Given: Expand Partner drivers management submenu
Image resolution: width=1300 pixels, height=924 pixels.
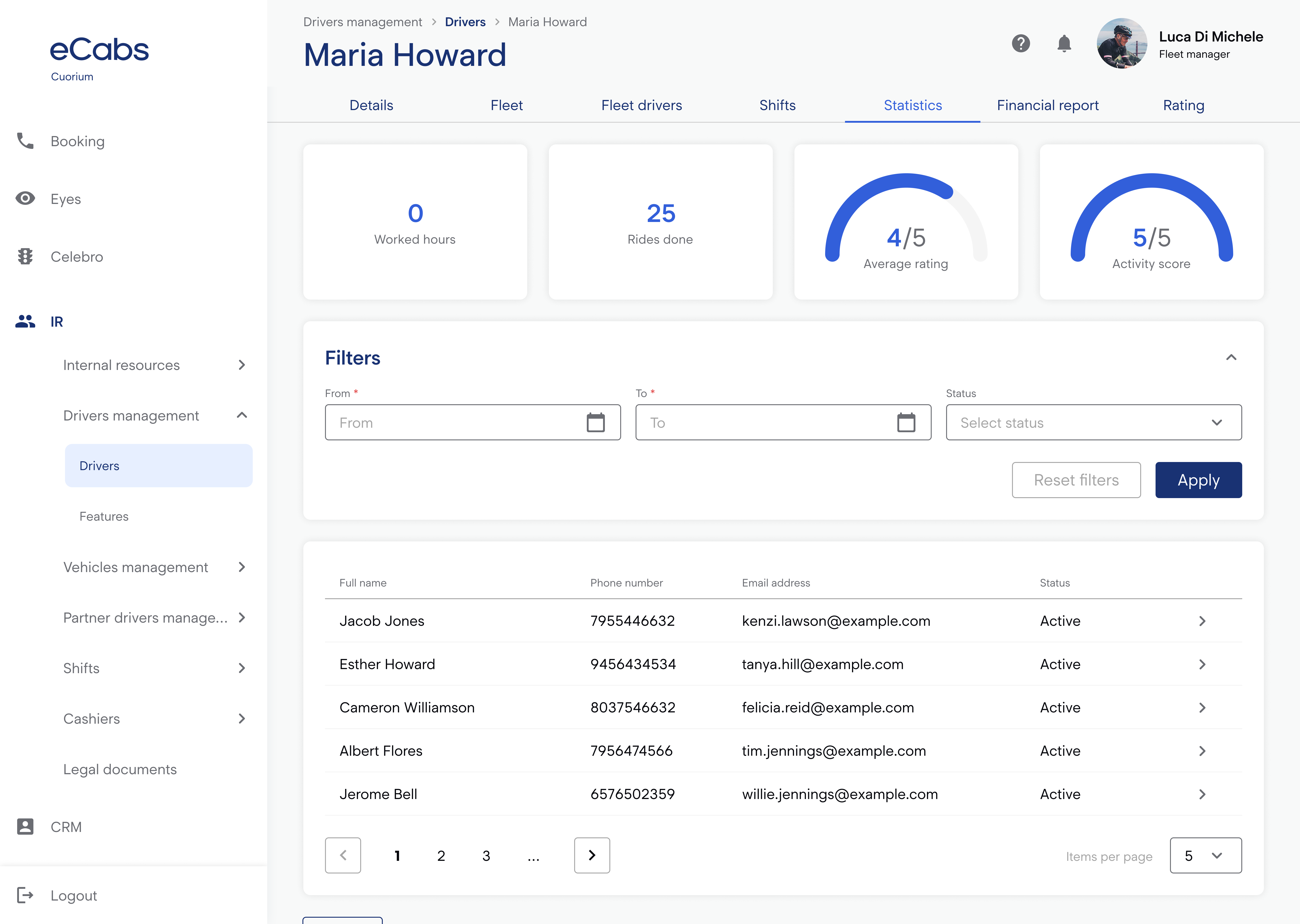Looking at the screenshot, I should pyautogui.click(x=242, y=617).
